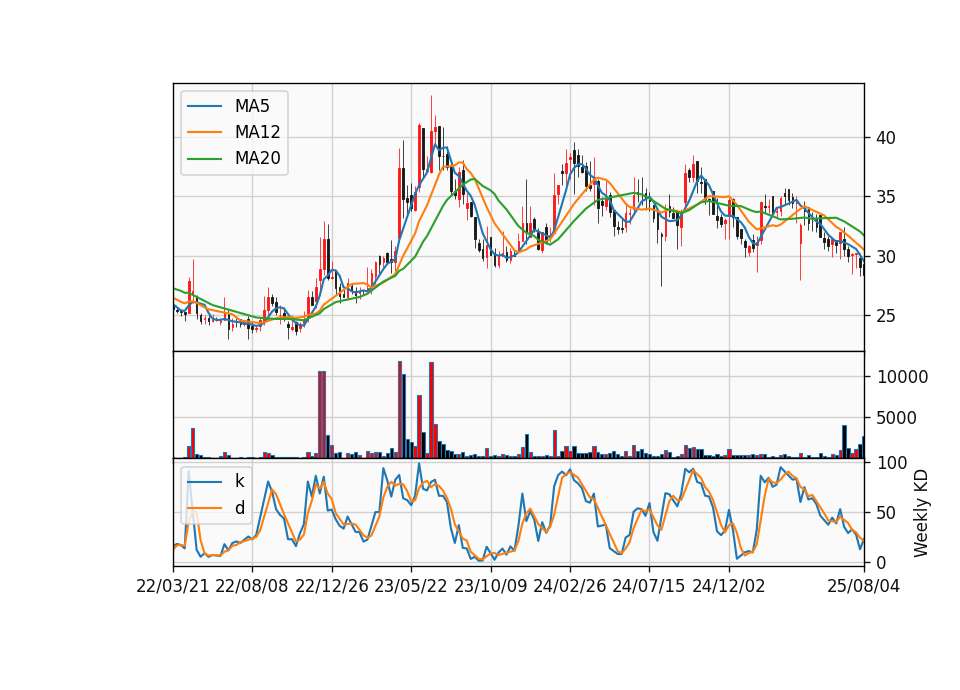Click the price axis value 40
The image size is (960, 690).
(x=886, y=138)
